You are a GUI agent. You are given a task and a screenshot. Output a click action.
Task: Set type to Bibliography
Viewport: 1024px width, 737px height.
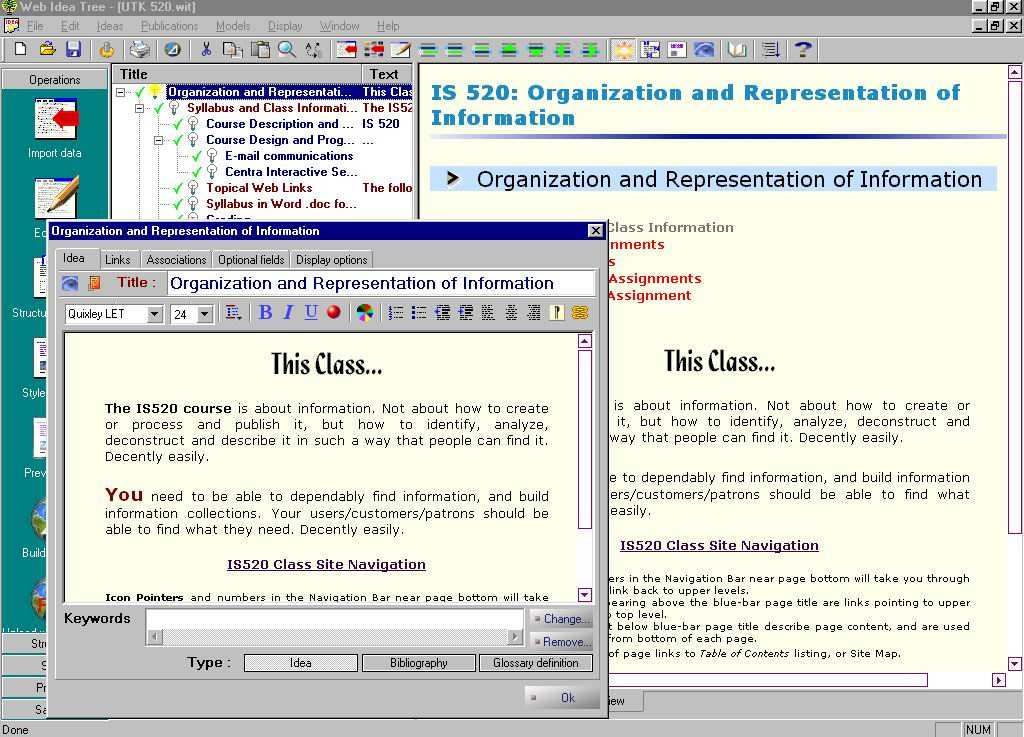[x=417, y=662]
